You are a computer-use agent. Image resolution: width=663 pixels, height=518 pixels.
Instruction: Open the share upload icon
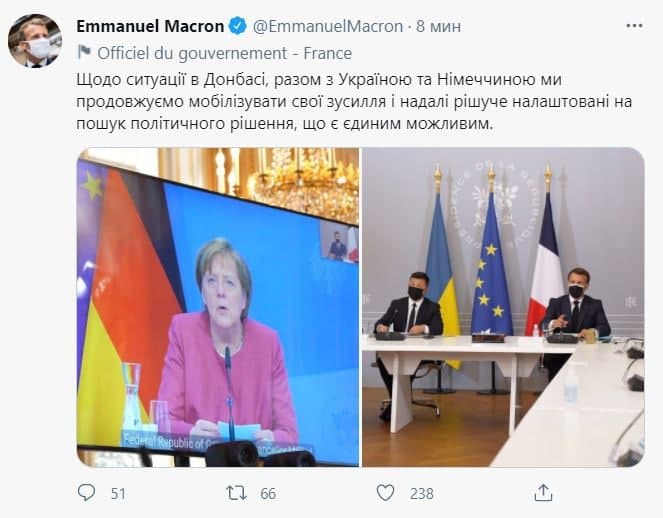[543, 493]
